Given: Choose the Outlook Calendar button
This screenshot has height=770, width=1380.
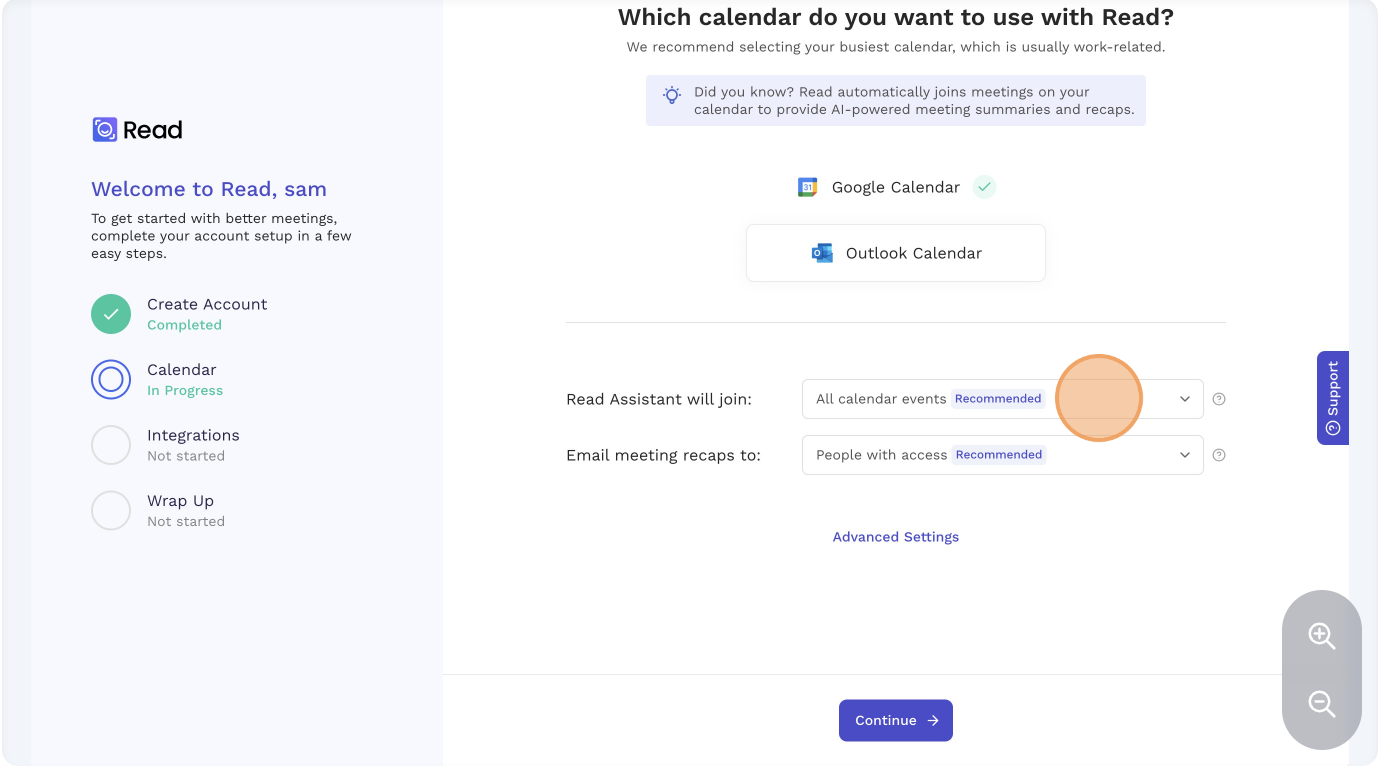Looking at the screenshot, I should click(896, 253).
